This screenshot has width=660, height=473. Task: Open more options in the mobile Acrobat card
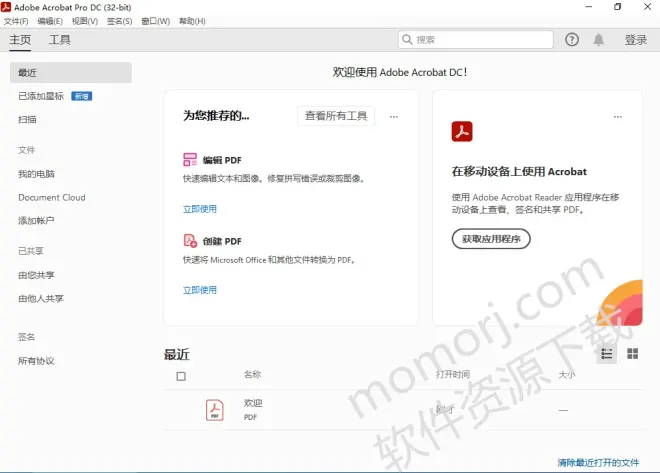[617, 117]
